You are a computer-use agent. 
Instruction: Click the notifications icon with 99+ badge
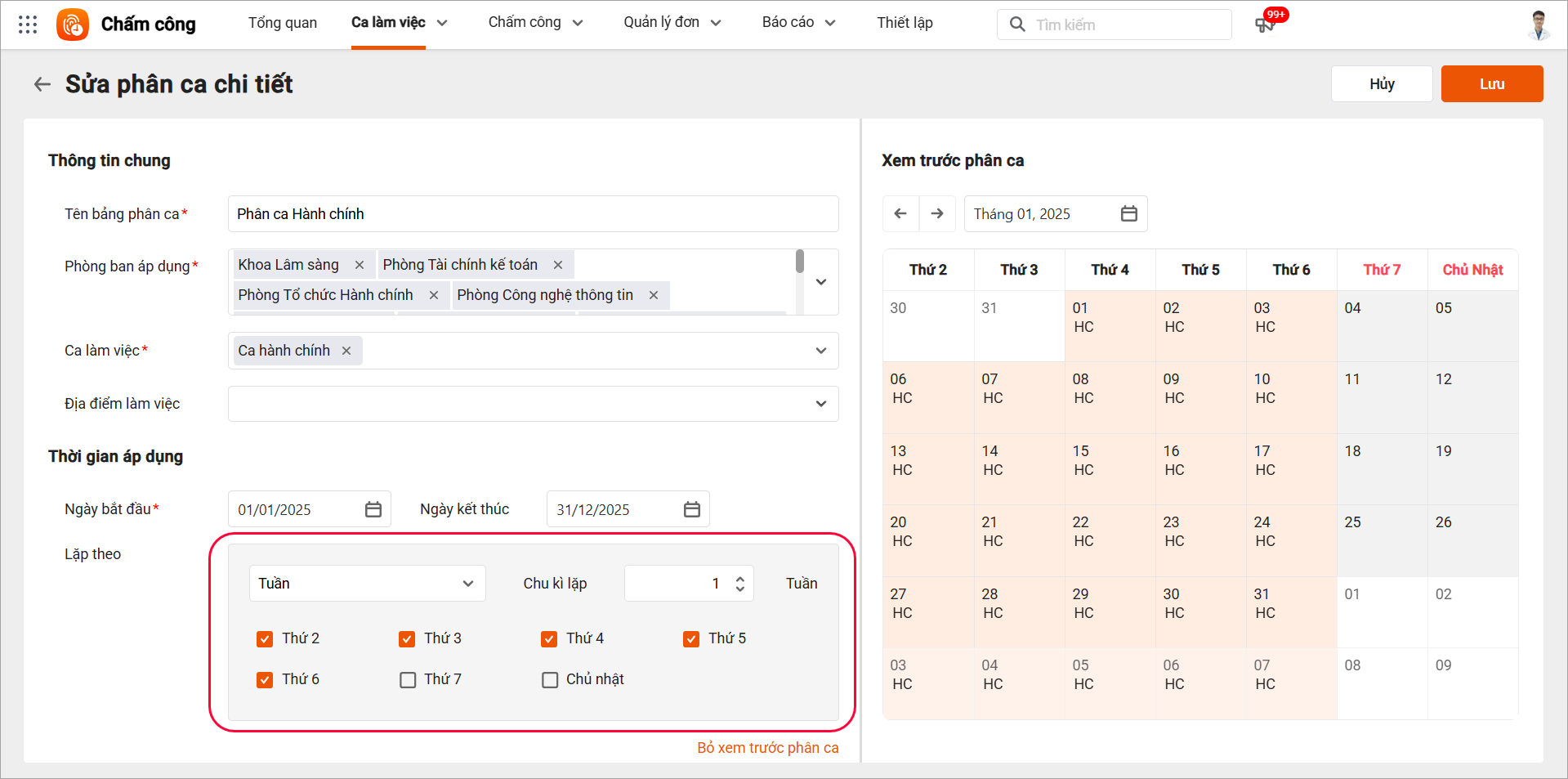pos(1265,25)
